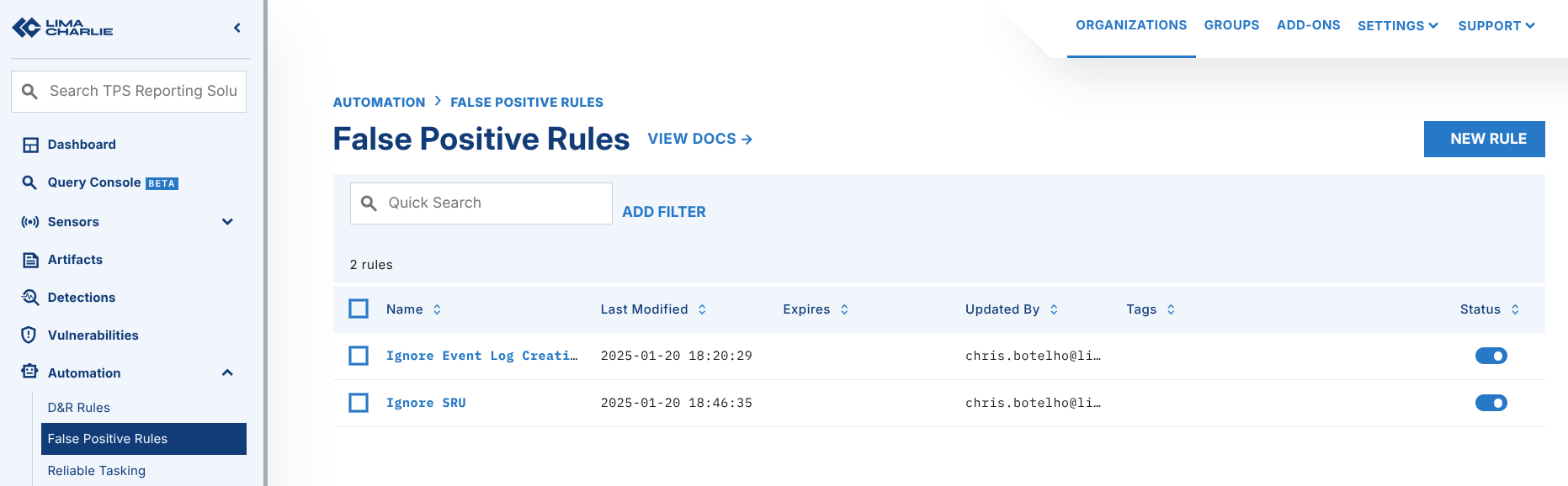Sort rules by the Name column arrows
This screenshot has height=486, width=1568.
point(437,309)
